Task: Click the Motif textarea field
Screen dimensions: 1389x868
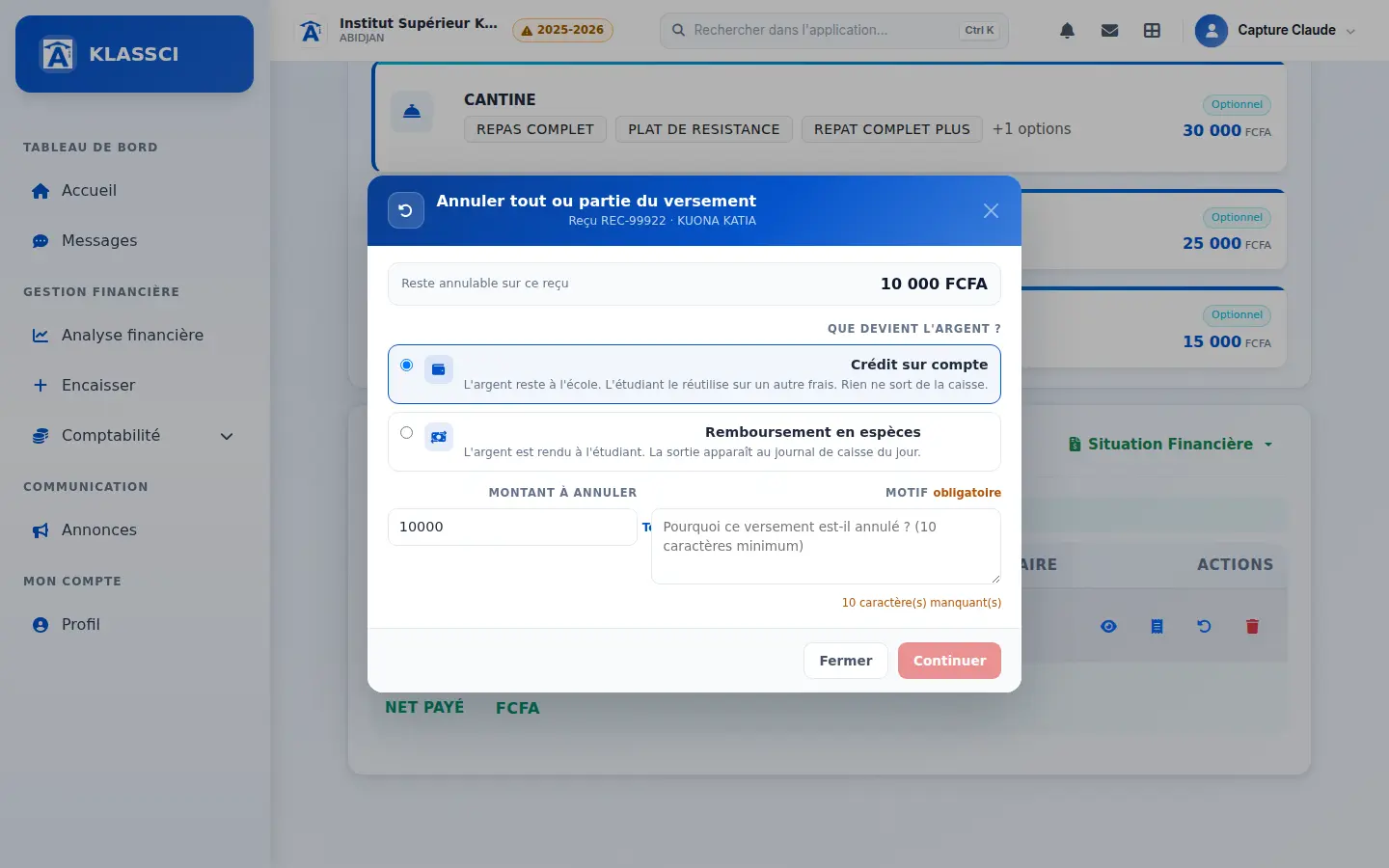Action: click(x=826, y=546)
